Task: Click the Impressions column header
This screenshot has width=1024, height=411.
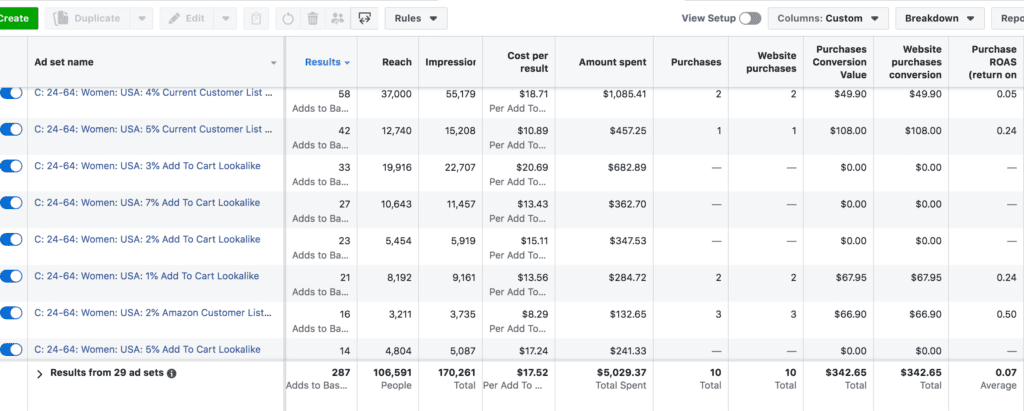Action: [451, 62]
